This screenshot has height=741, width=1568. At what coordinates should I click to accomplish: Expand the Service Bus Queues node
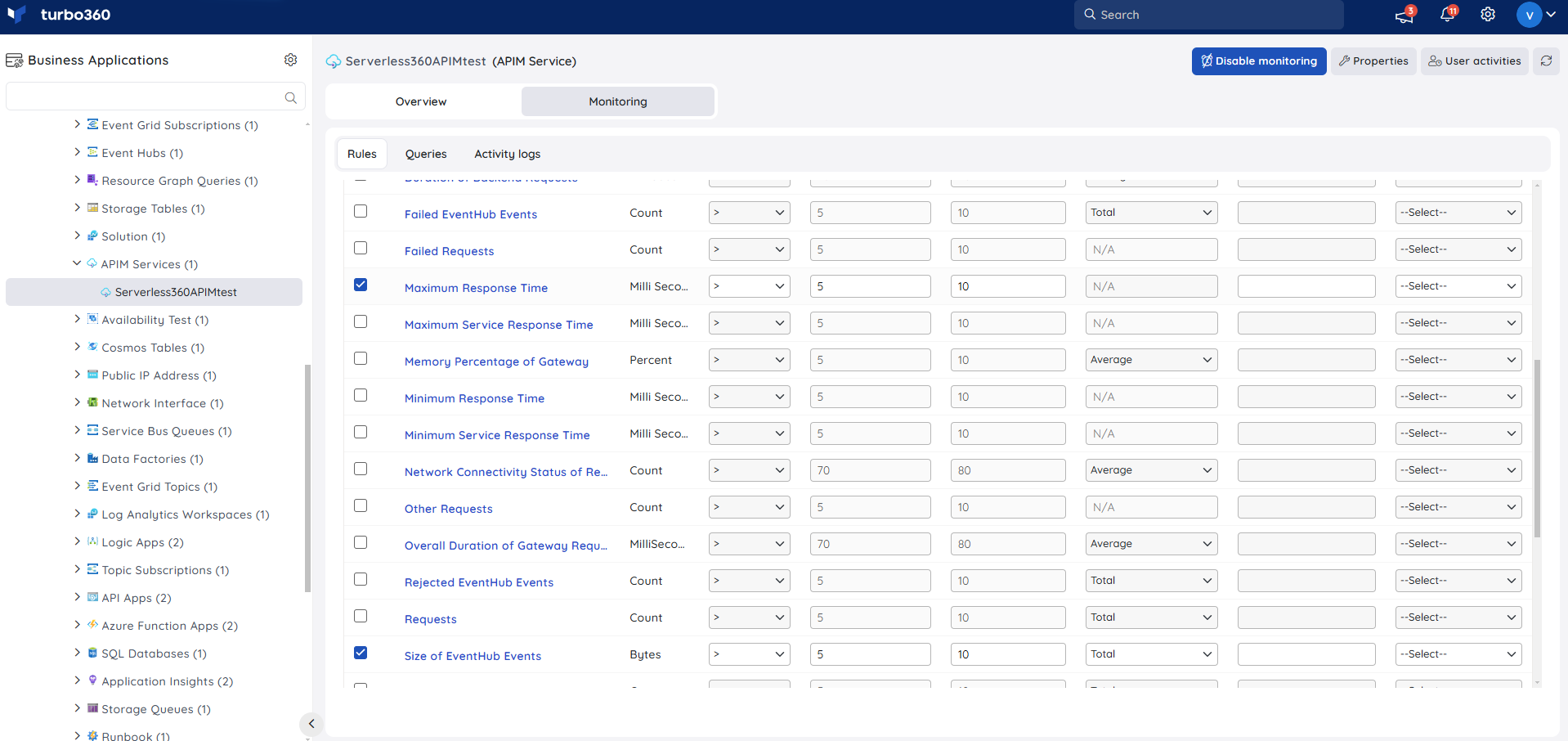77,430
